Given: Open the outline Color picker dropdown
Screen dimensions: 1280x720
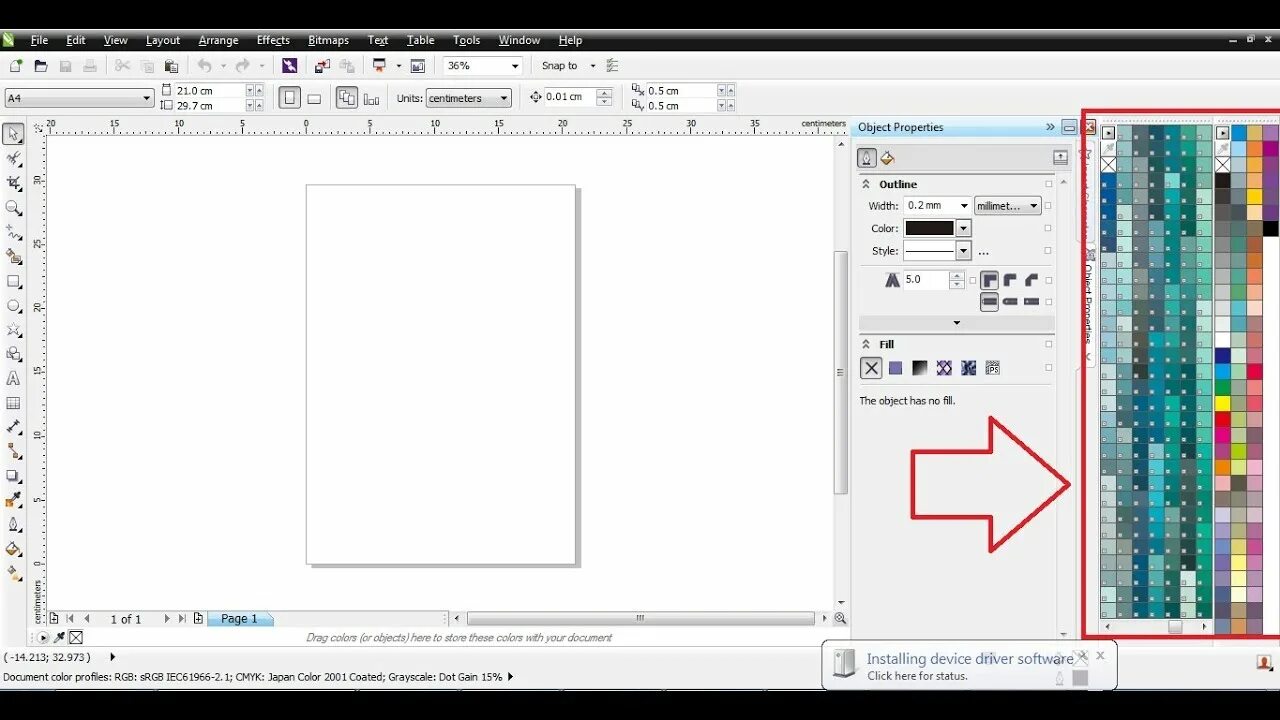Looking at the screenshot, I should 964,228.
